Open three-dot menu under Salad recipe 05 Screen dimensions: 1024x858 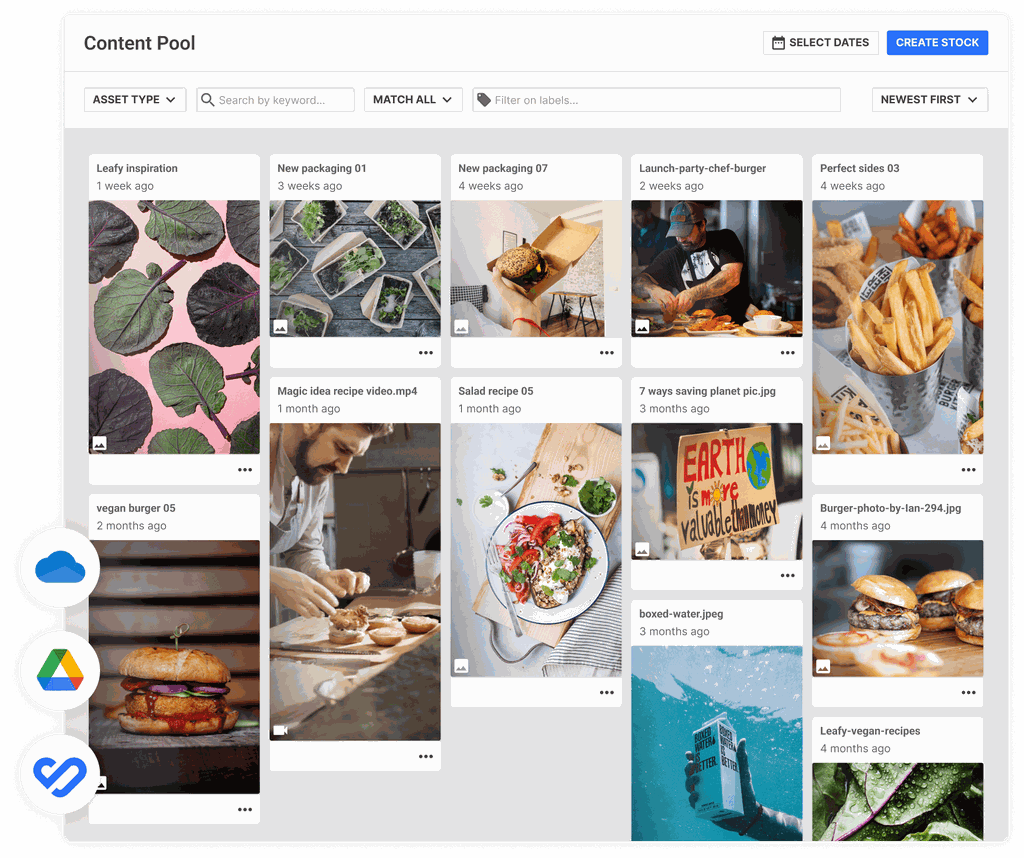(x=607, y=692)
